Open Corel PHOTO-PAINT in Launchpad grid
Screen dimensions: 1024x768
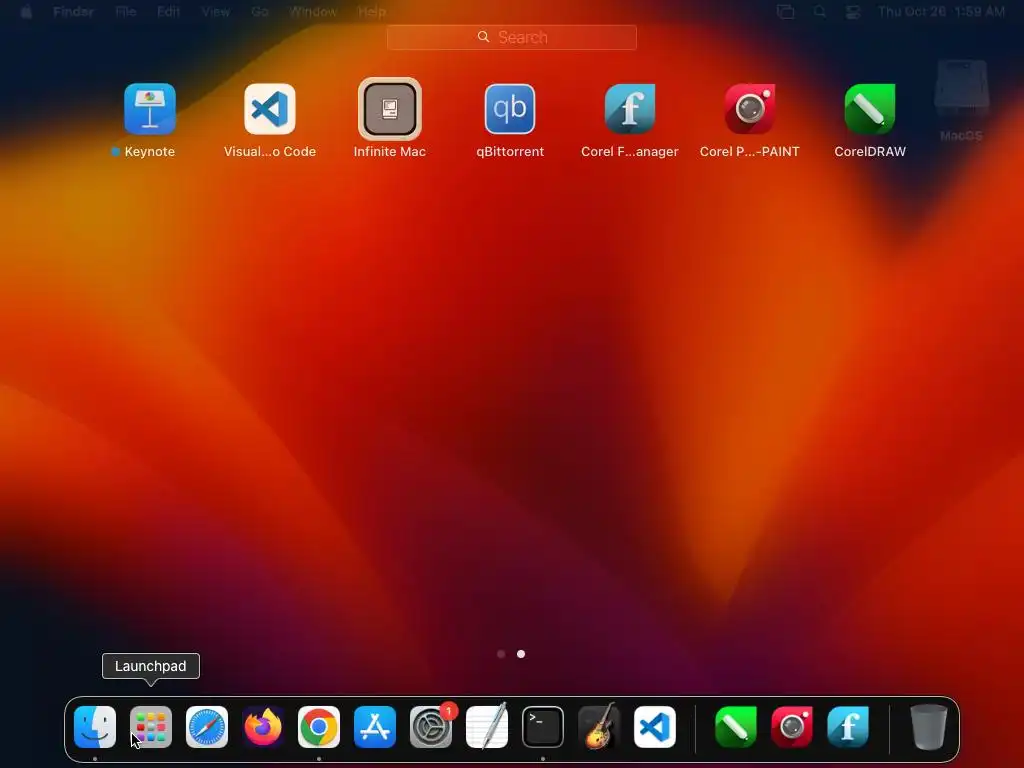(750, 109)
